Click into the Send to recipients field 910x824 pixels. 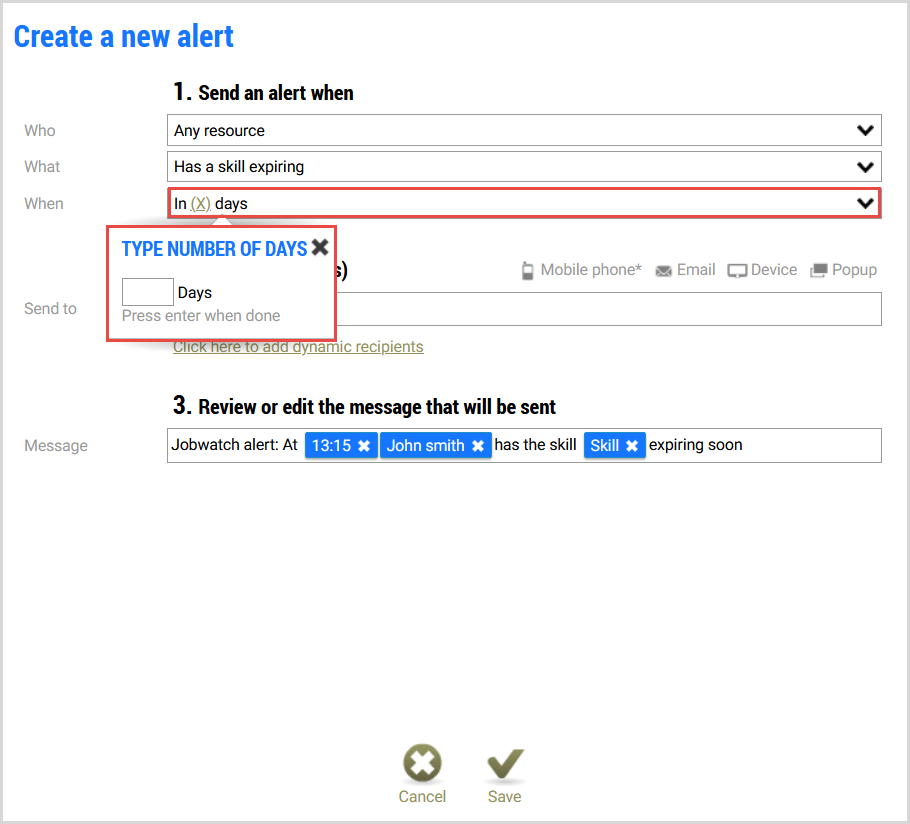click(608, 309)
